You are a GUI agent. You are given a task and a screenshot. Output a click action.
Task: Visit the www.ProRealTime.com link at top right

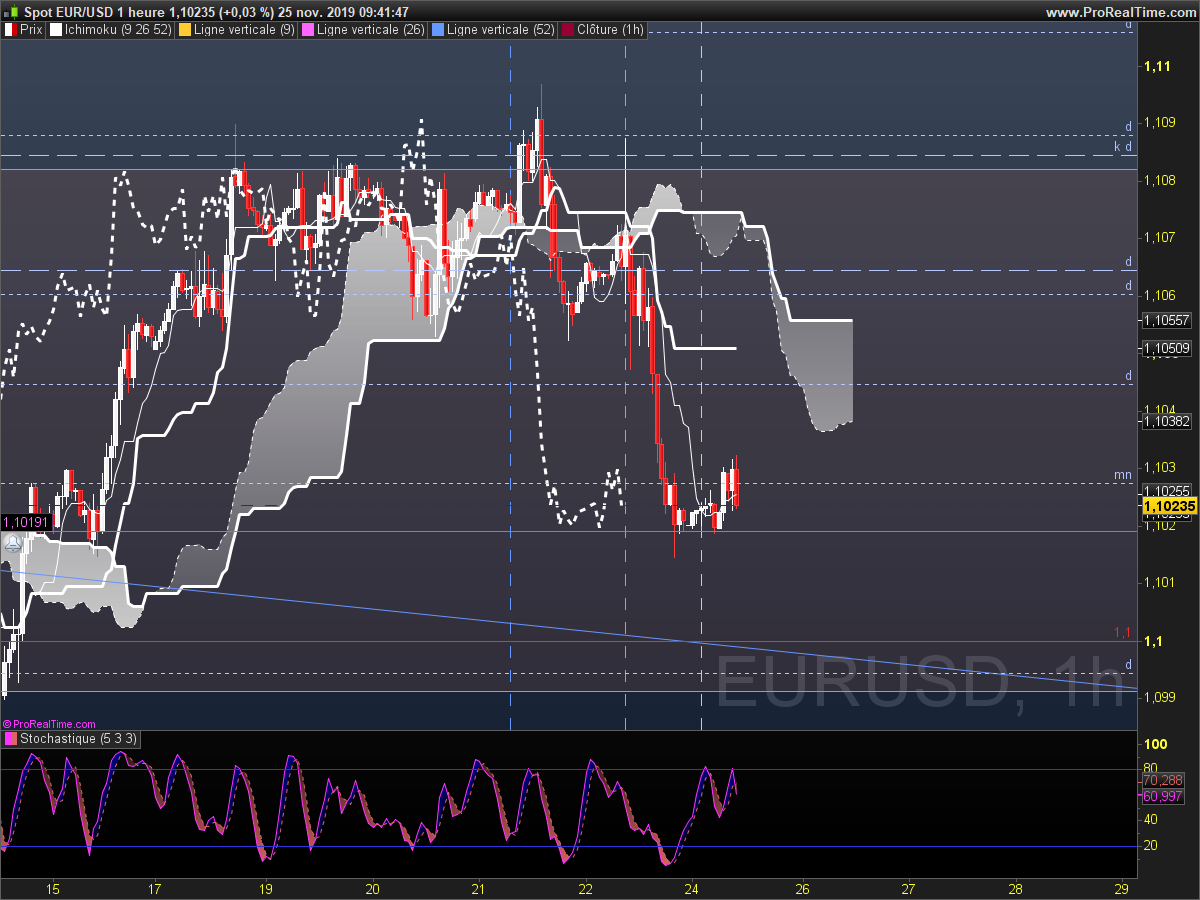point(1120,12)
